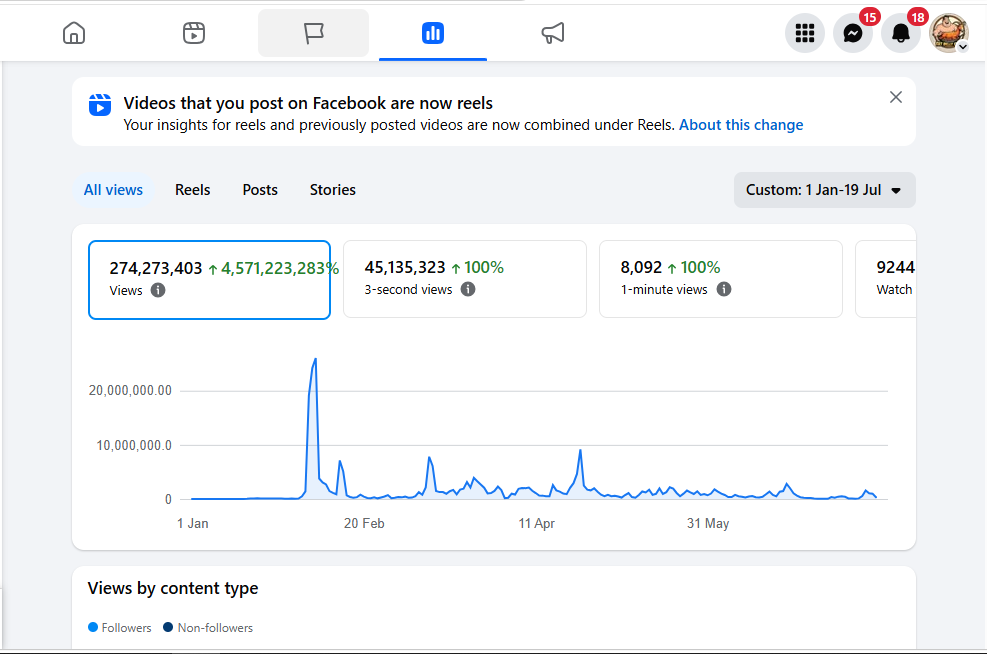
Task: Go to the Home icon
Action: click(74, 33)
